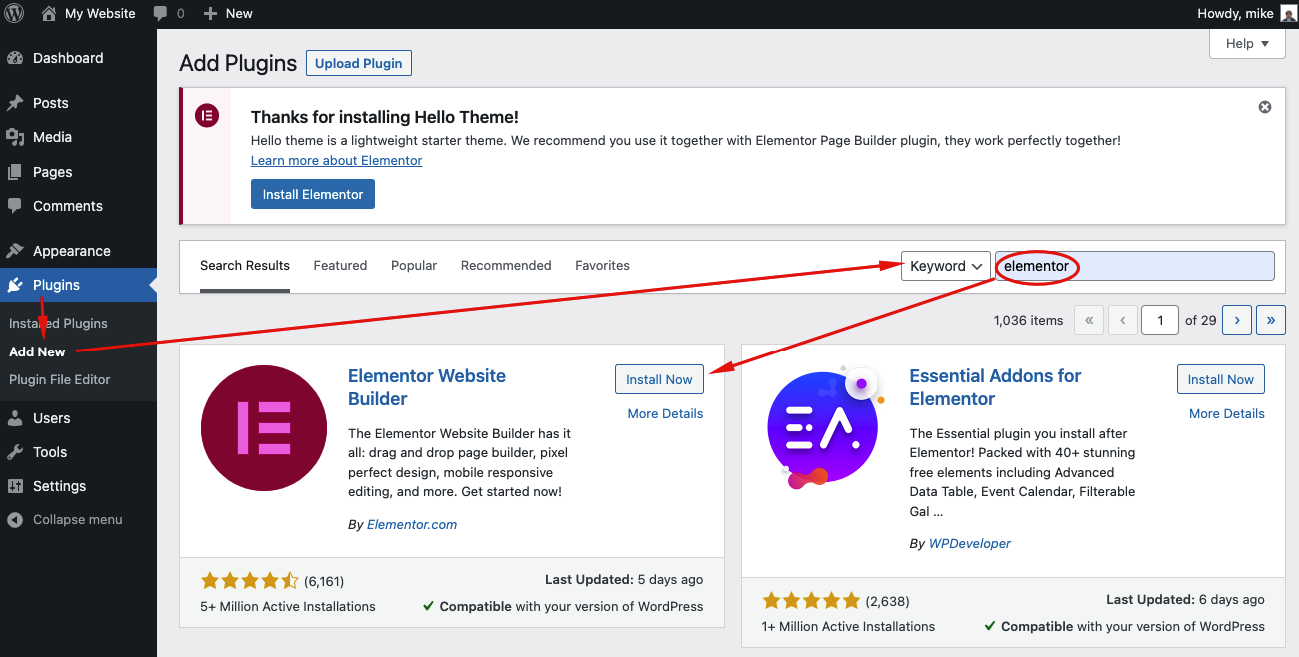Screen dimensions: 1299x657
Task: Open Elementor.com author link
Action: click(412, 524)
